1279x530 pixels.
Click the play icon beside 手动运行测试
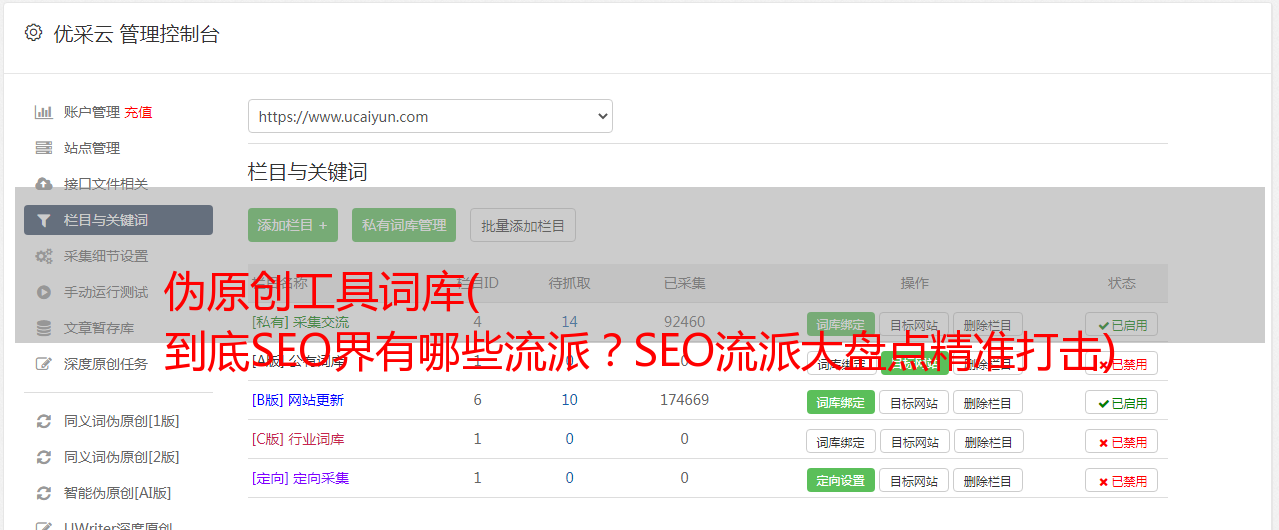coord(43,292)
